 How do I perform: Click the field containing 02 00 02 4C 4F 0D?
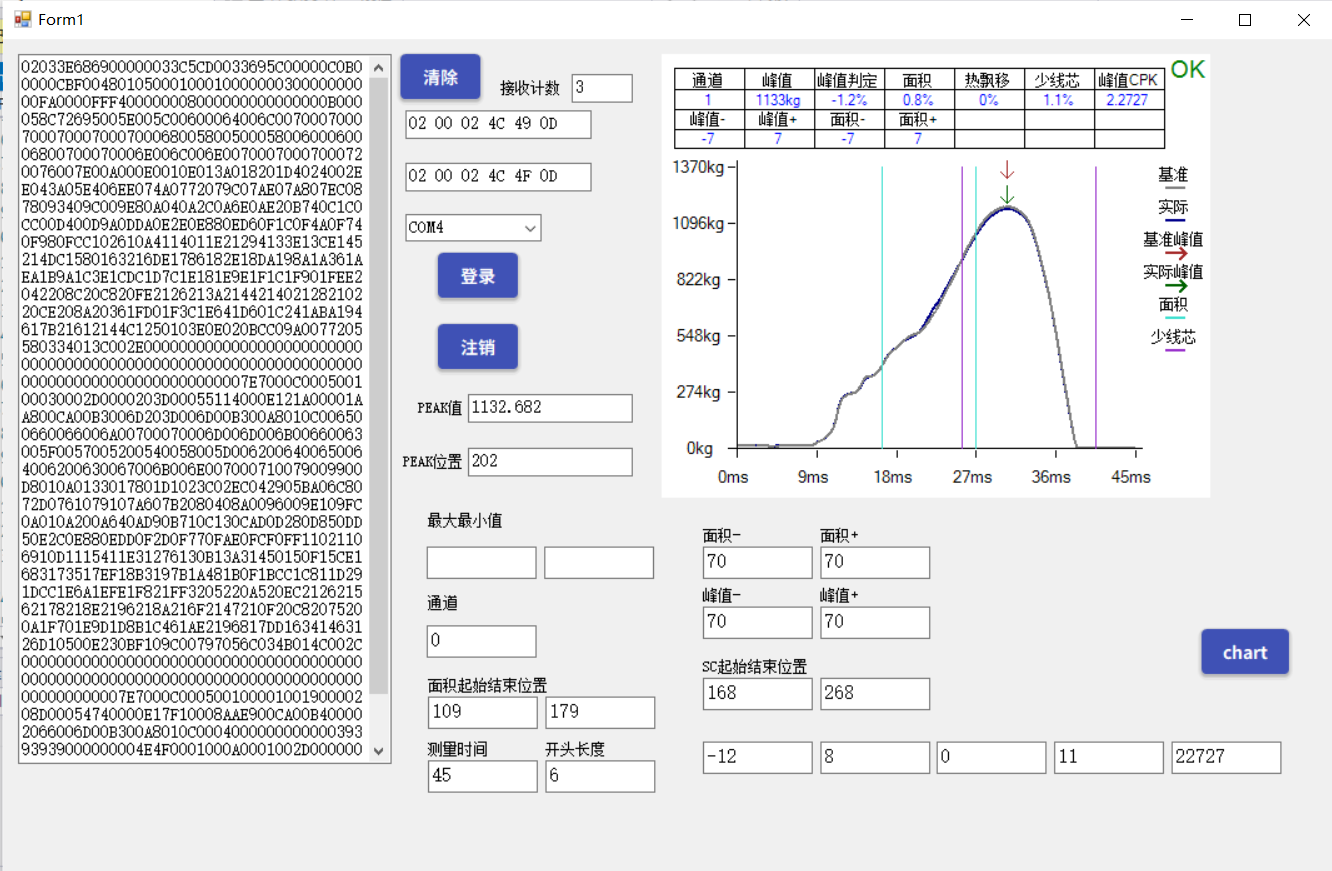[x=498, y=177]
